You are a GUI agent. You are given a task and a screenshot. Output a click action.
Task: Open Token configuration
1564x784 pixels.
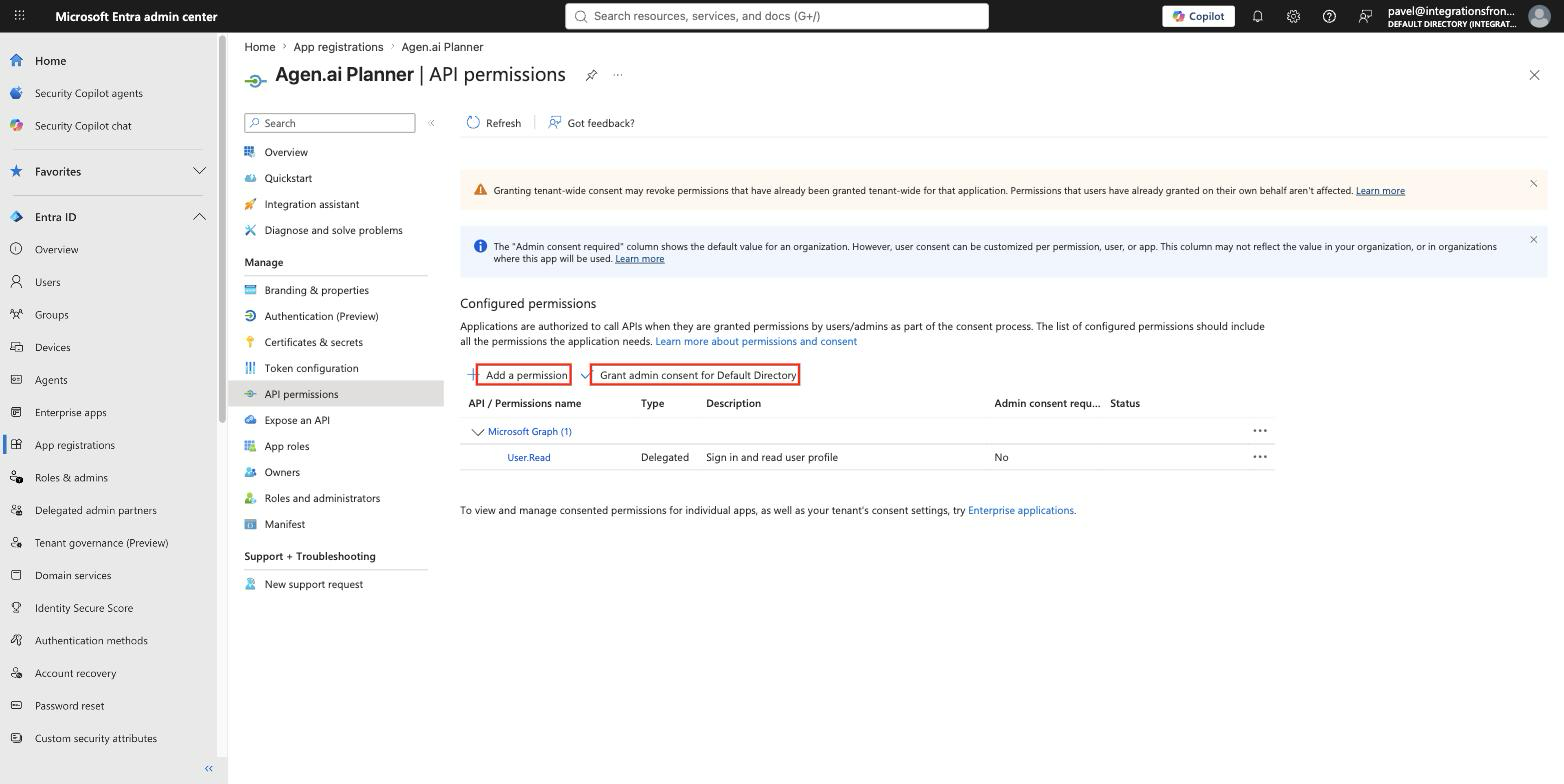click(x=311, y=368)
